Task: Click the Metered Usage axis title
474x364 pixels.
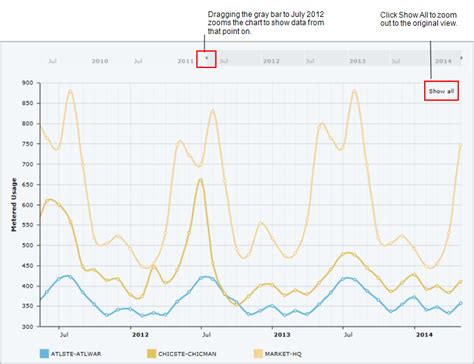Action: point(14,205)
